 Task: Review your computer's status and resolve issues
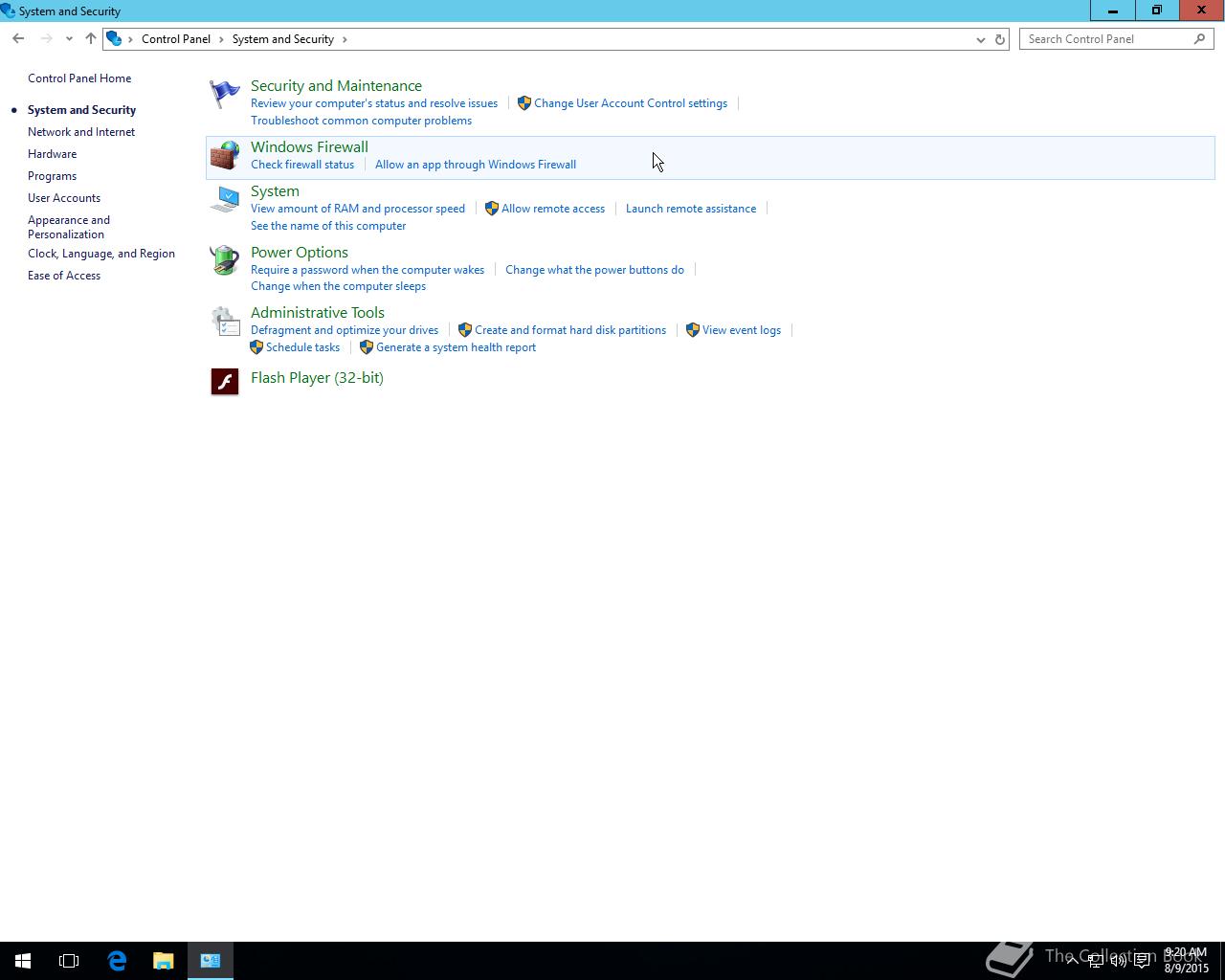point(374,103)
